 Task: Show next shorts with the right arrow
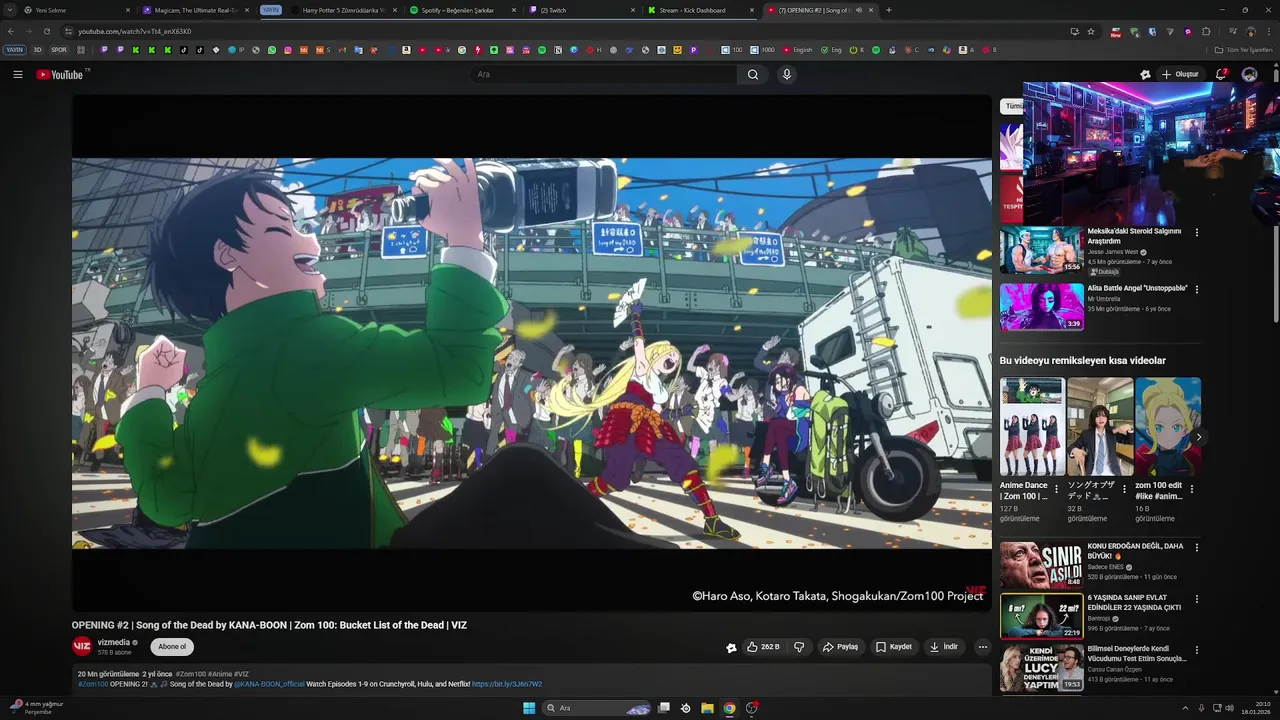point(1198,437)
